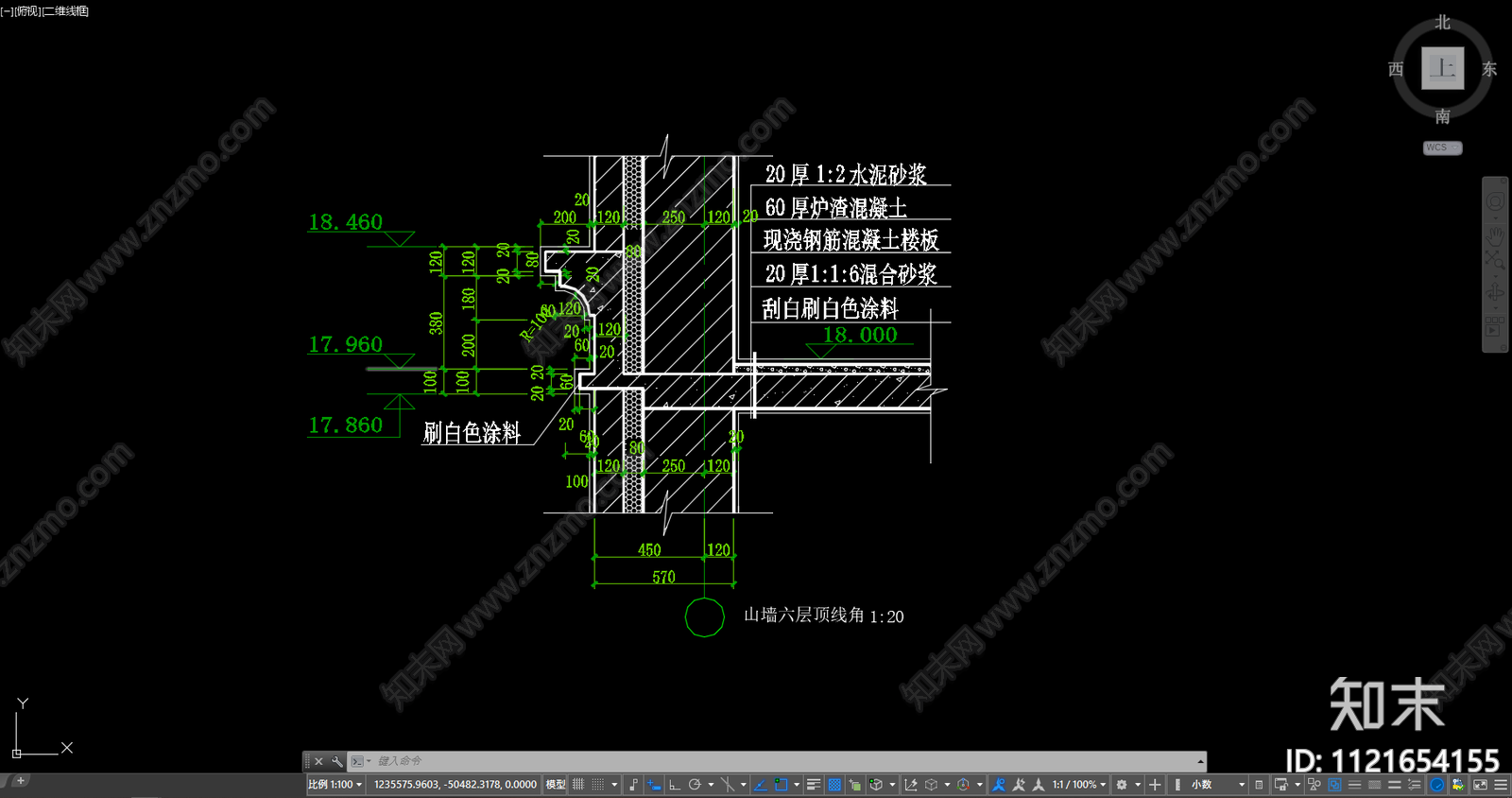Open the SteeringWheels from navigation bar
The width and height of the screenshot is (1512, 798).
(x=1495, y=201)
